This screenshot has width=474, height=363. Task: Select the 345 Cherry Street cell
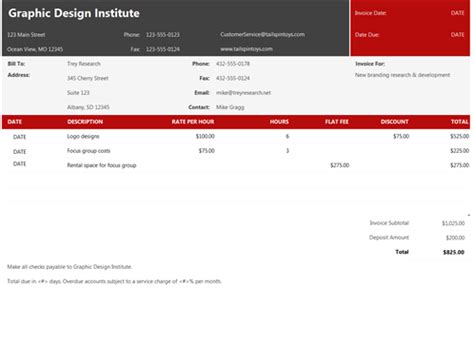point(88,78)
